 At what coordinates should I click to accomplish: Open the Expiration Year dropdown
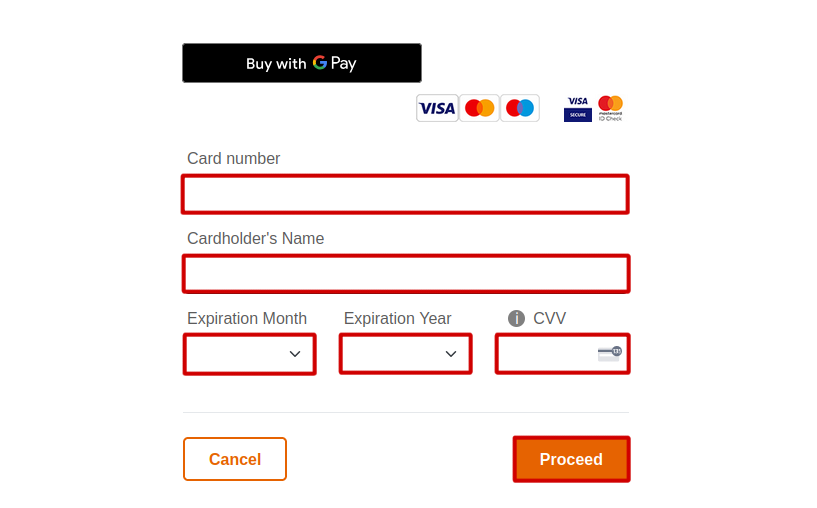coord(405,354)
